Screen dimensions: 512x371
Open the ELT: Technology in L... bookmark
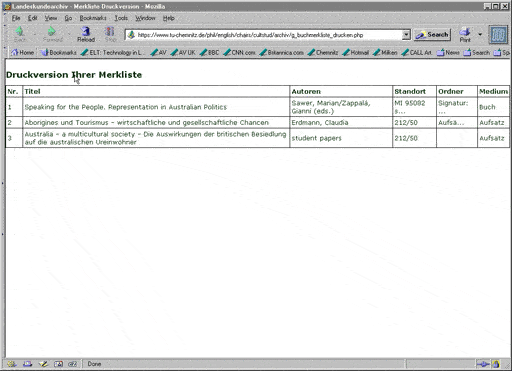[113, 53]
